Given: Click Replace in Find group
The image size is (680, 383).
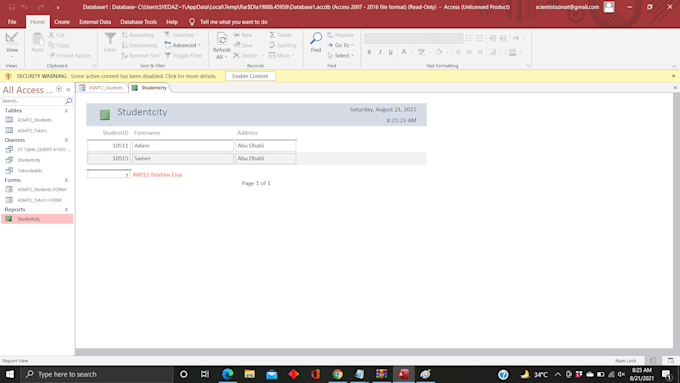Looking at the screenshot, I should (340, 35).
